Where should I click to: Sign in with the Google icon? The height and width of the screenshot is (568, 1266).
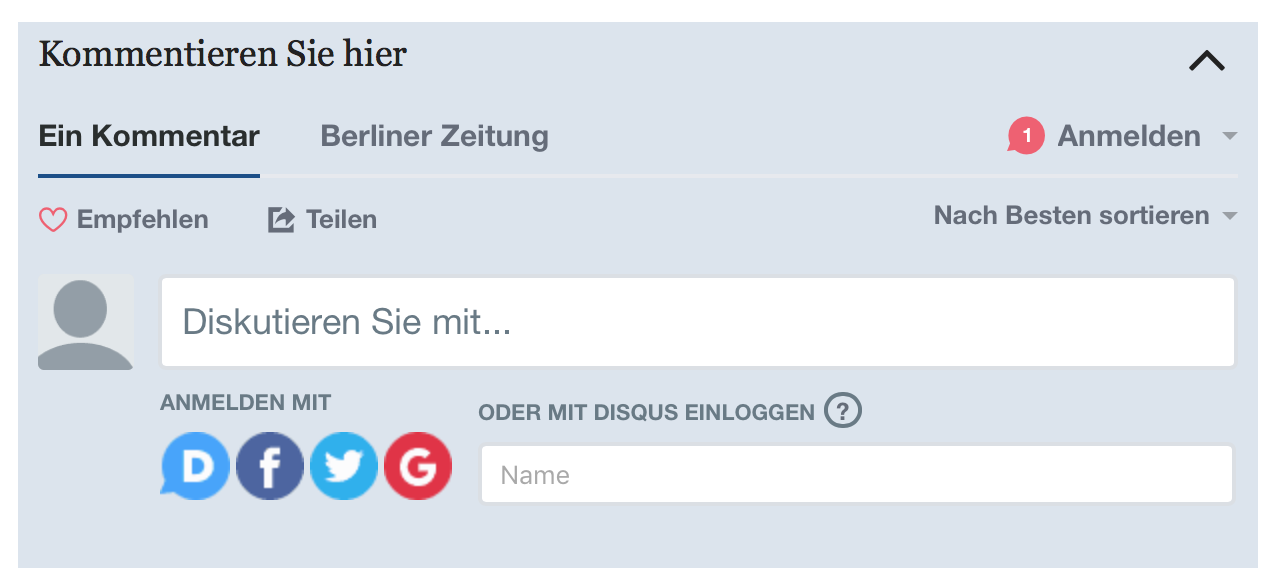point(418,466)
